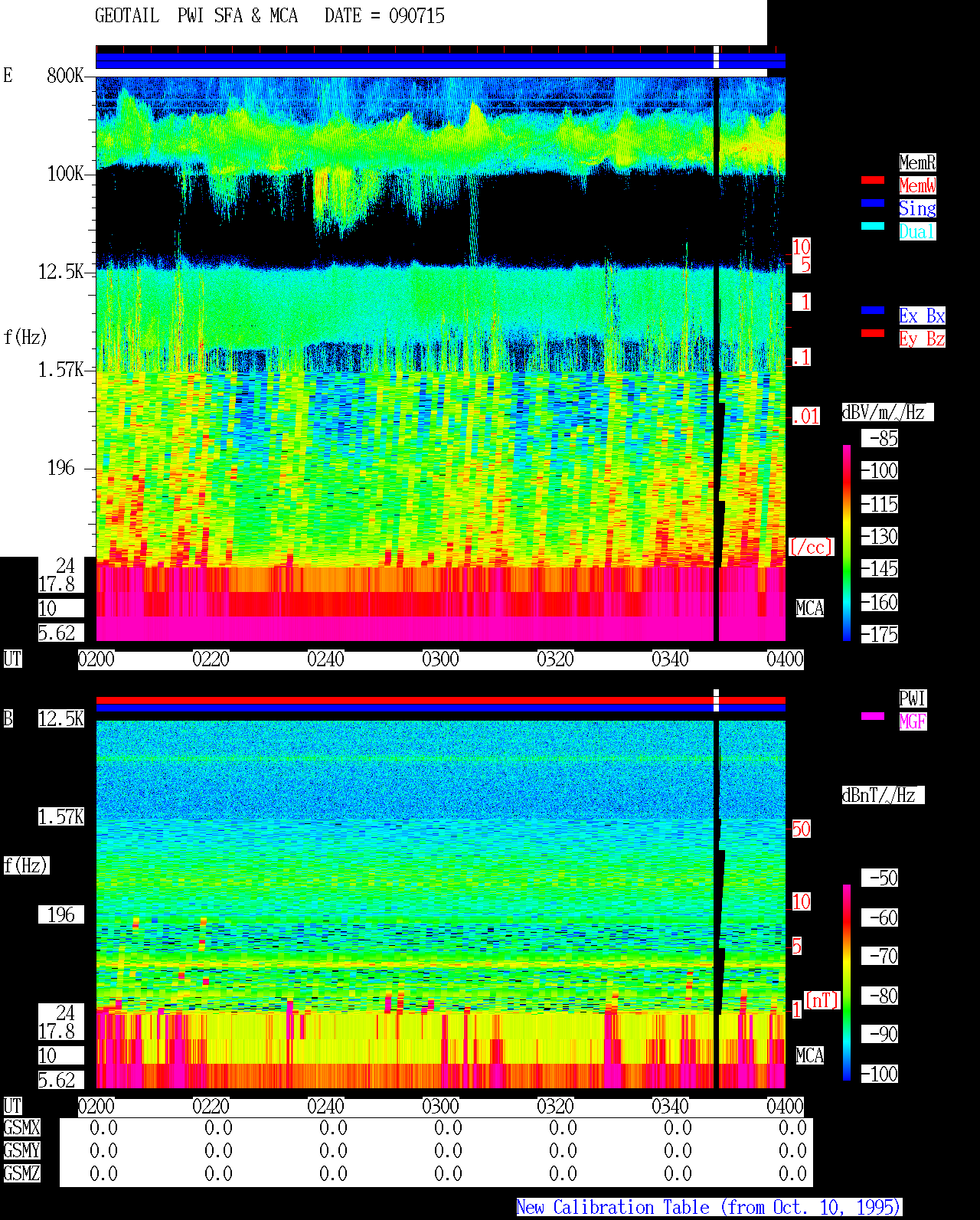The image size is (980, 1220).
Task: Click the 0340 UT label under B panel
Action: 670,1106
